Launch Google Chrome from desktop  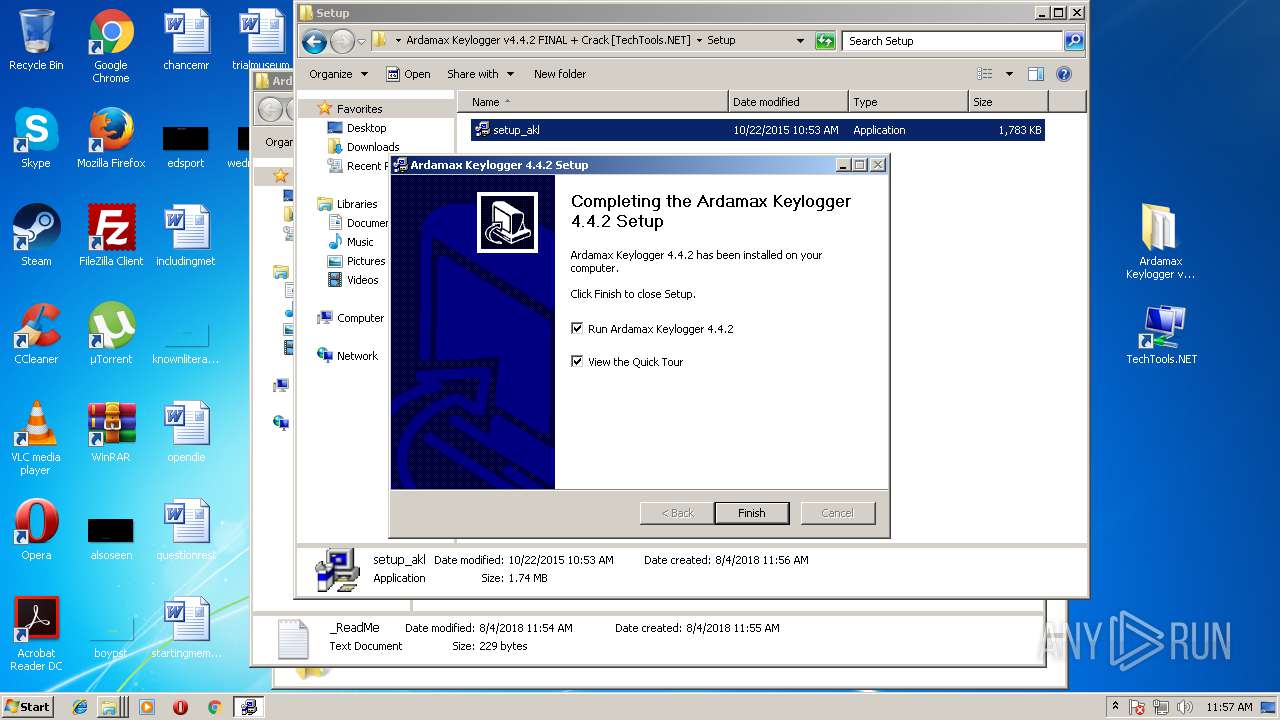point(111,46)
